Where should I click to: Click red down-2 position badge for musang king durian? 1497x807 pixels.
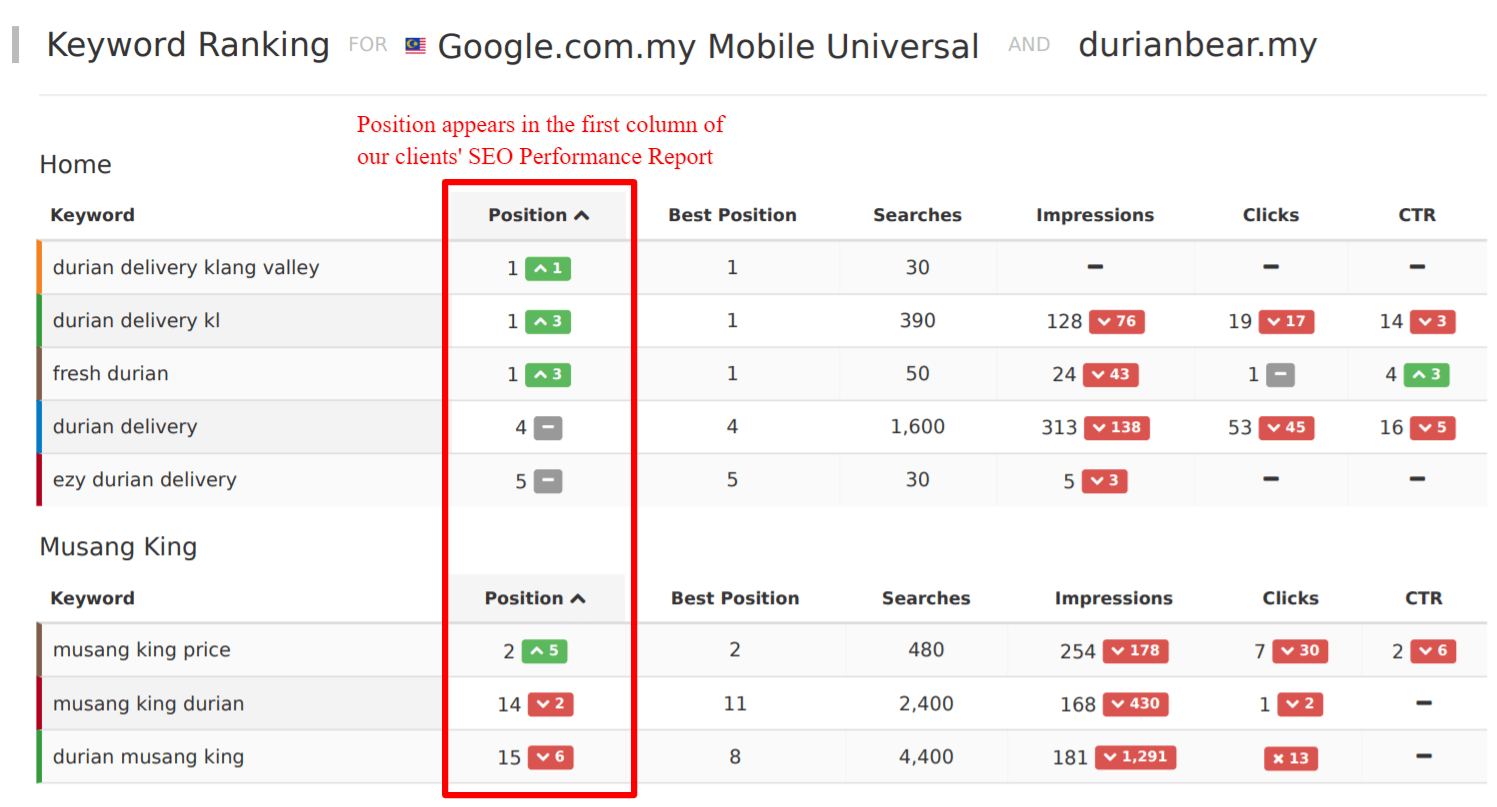(x=550, y=705)
